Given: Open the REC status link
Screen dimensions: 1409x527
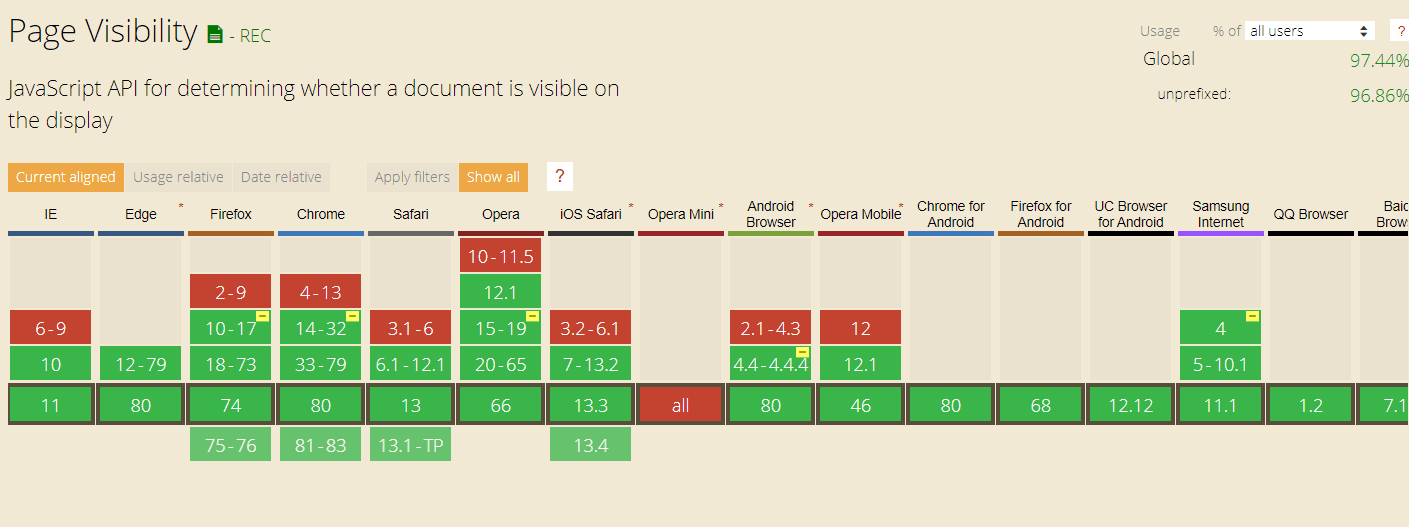Looking at the screenshot, I should point(255,36).
